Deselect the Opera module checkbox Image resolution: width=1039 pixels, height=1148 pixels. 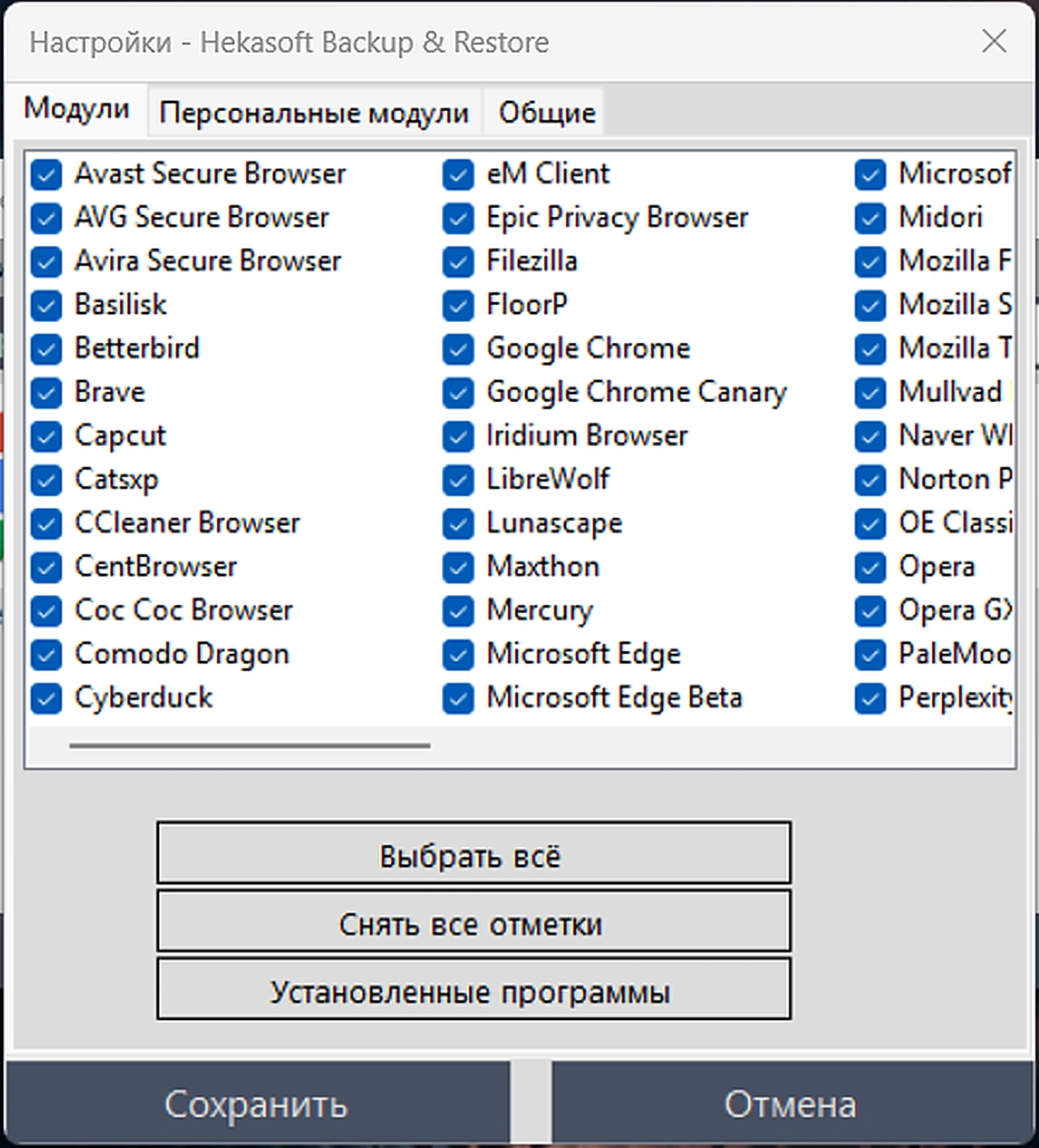[x=870, y=567]
